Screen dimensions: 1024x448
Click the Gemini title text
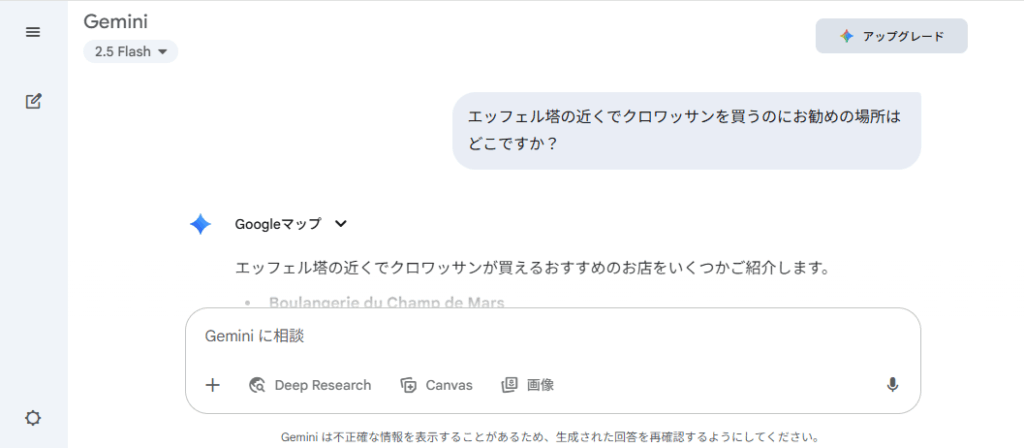pos(116,22)
